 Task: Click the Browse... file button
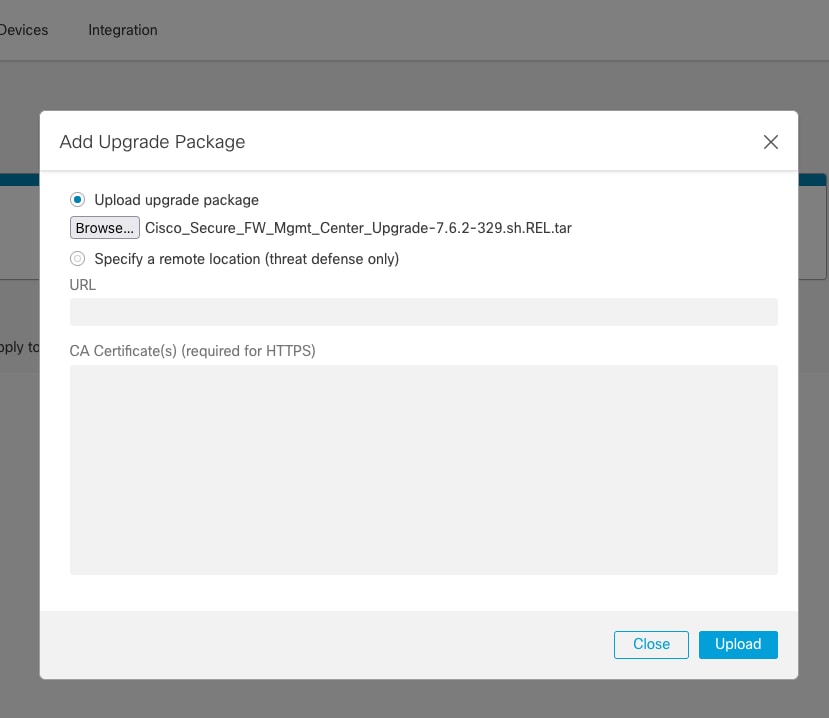pos(104,228)
